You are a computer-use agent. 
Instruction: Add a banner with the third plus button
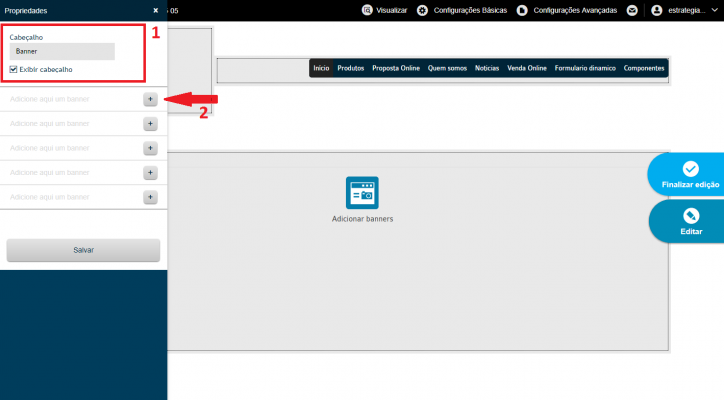click(150, 148)
